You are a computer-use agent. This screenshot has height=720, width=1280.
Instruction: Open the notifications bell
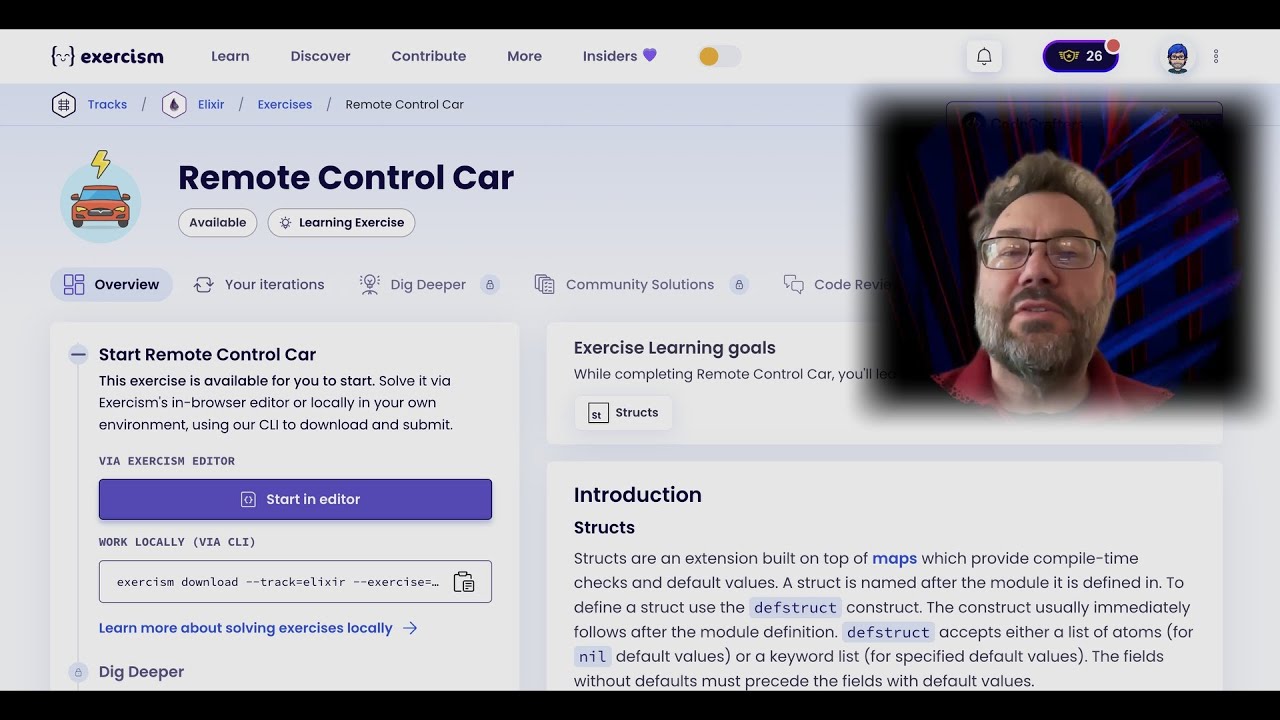(x=984, y=56)
